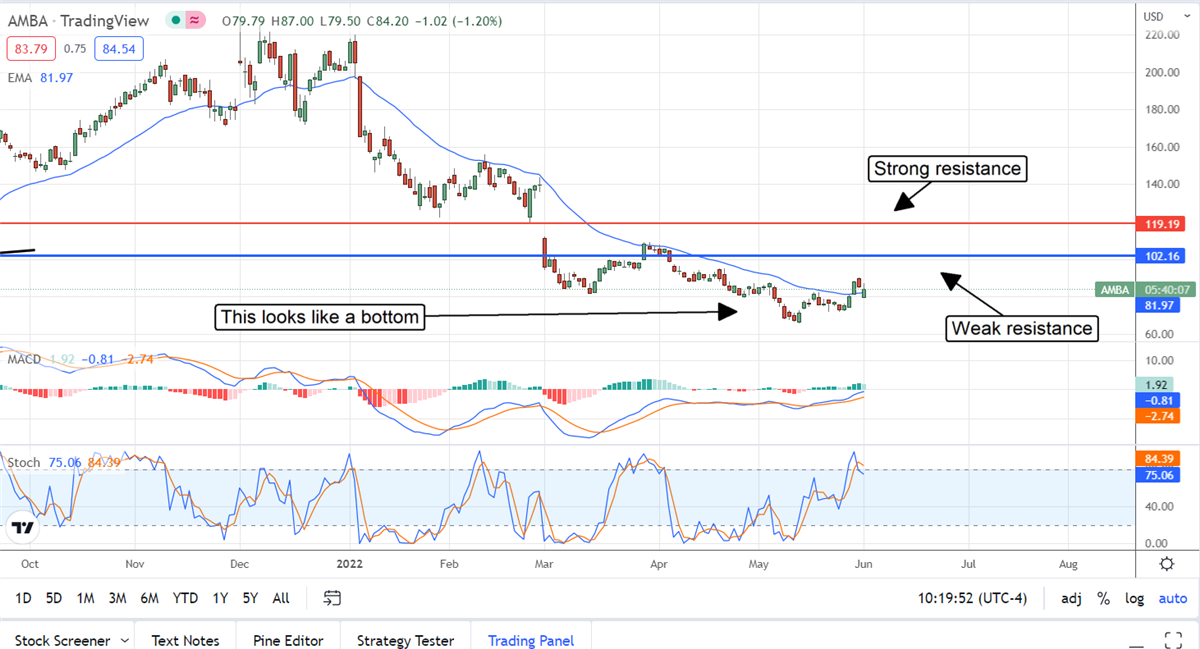Screen dimensions: 1200x649
Task: Switch to the Pine Editor tab
Action: pos(287,640)
